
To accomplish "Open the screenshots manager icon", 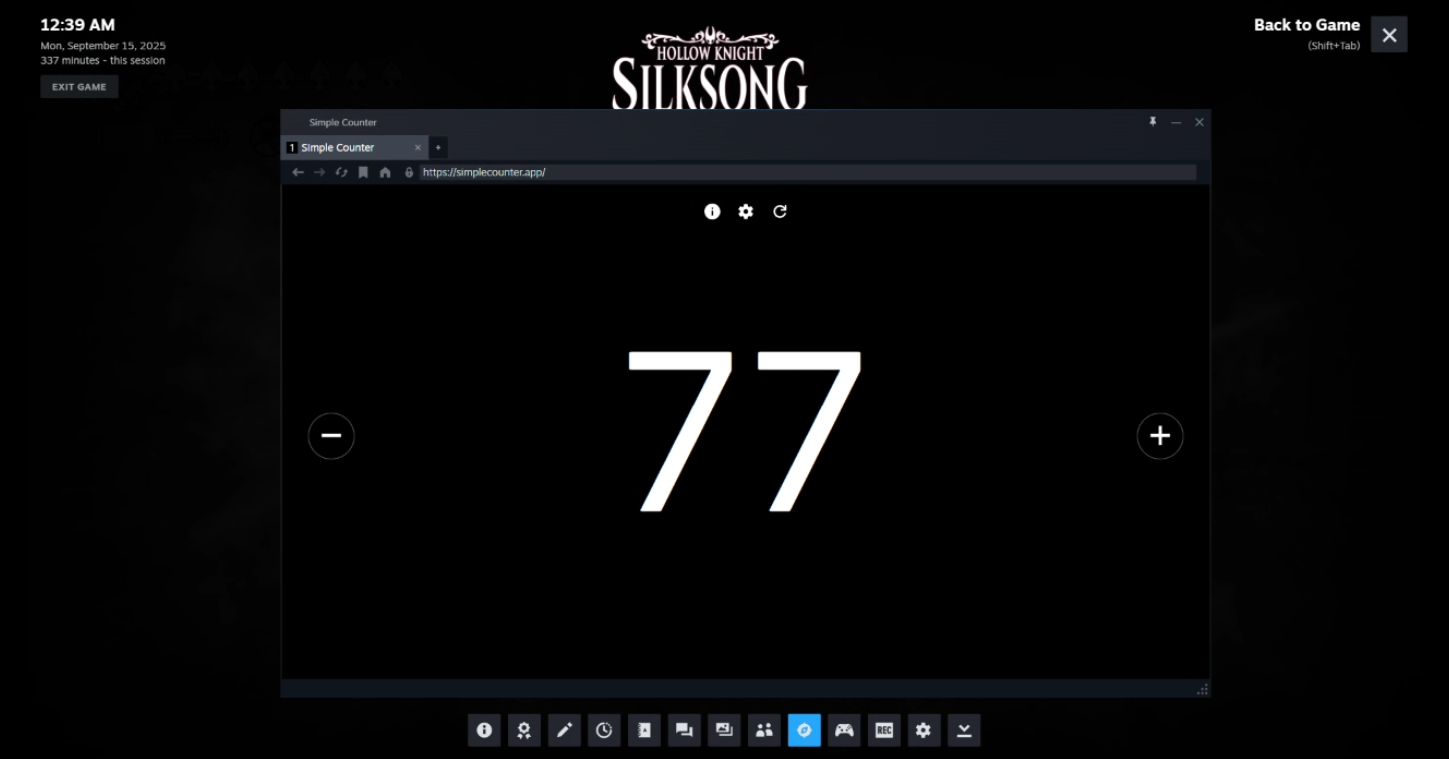I will pyautogui.click(x=724, y=730).
